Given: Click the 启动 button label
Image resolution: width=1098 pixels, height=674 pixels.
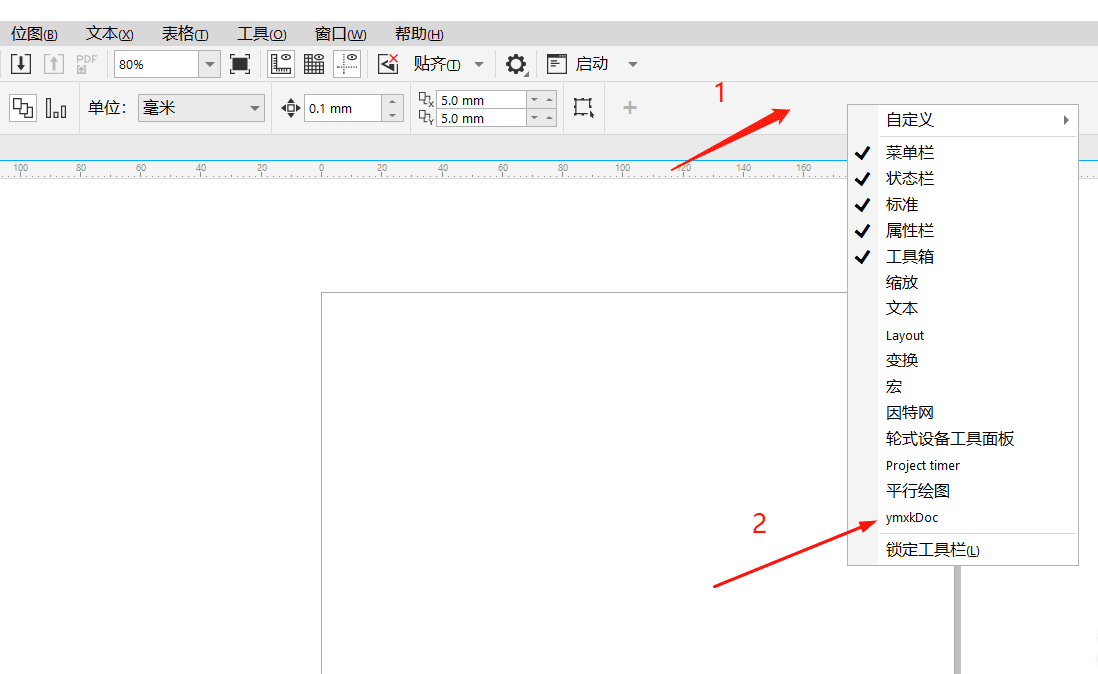Looking at the screenshot, I should pos(592,64).
